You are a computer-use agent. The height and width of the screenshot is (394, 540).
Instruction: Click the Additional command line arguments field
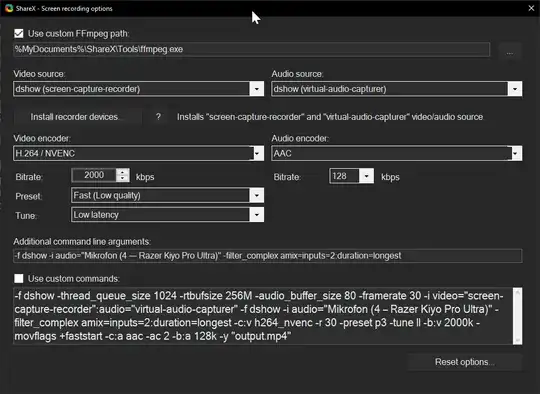tap(268, 256)
